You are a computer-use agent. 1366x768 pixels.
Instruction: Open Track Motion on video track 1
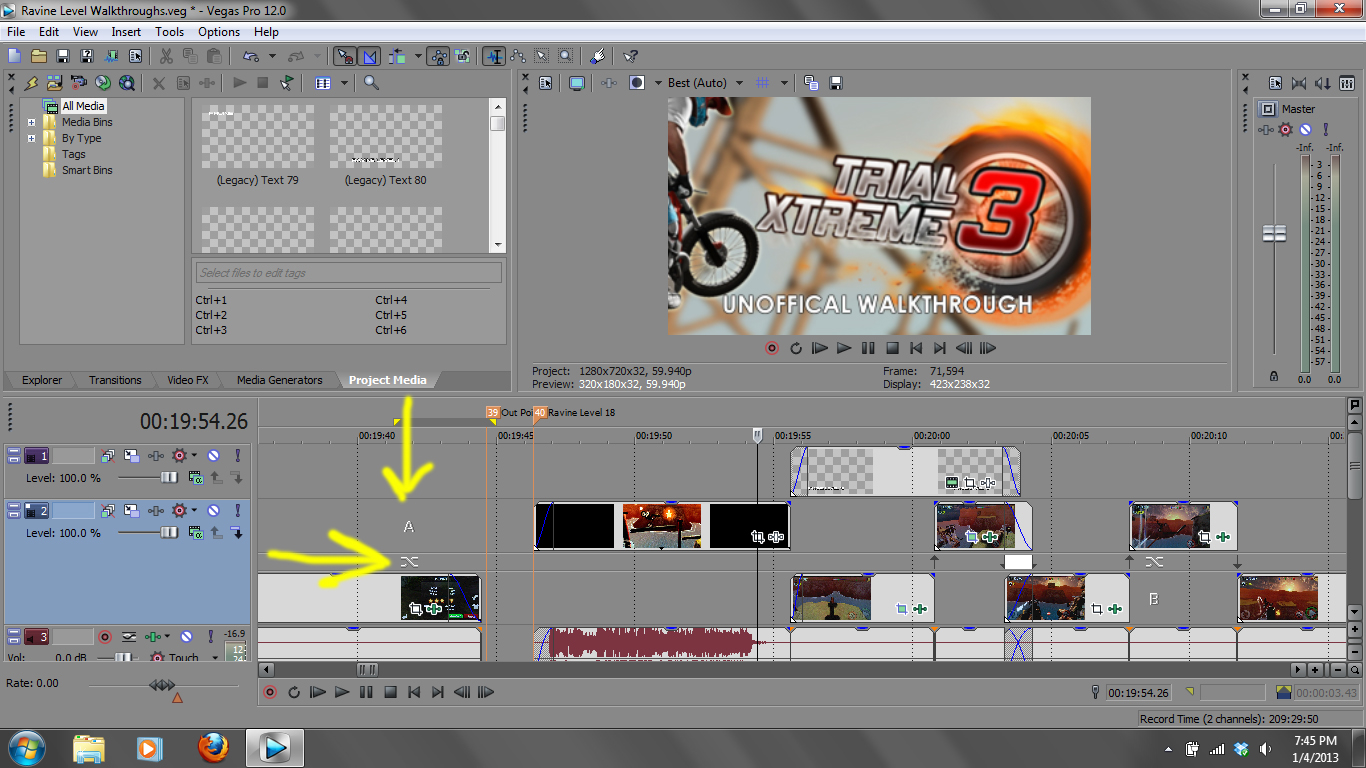[x=132, y=456]
